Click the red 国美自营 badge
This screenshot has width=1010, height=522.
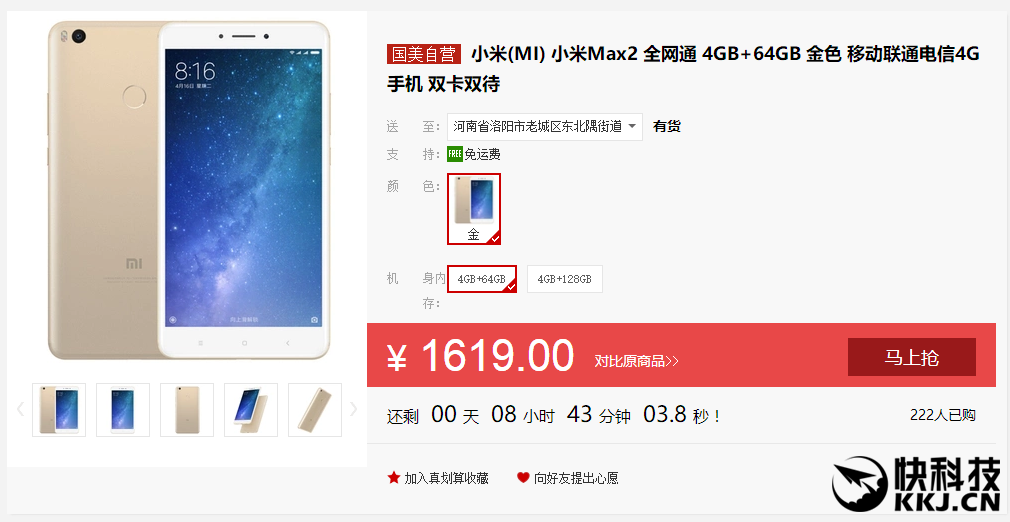click(424, 54)
